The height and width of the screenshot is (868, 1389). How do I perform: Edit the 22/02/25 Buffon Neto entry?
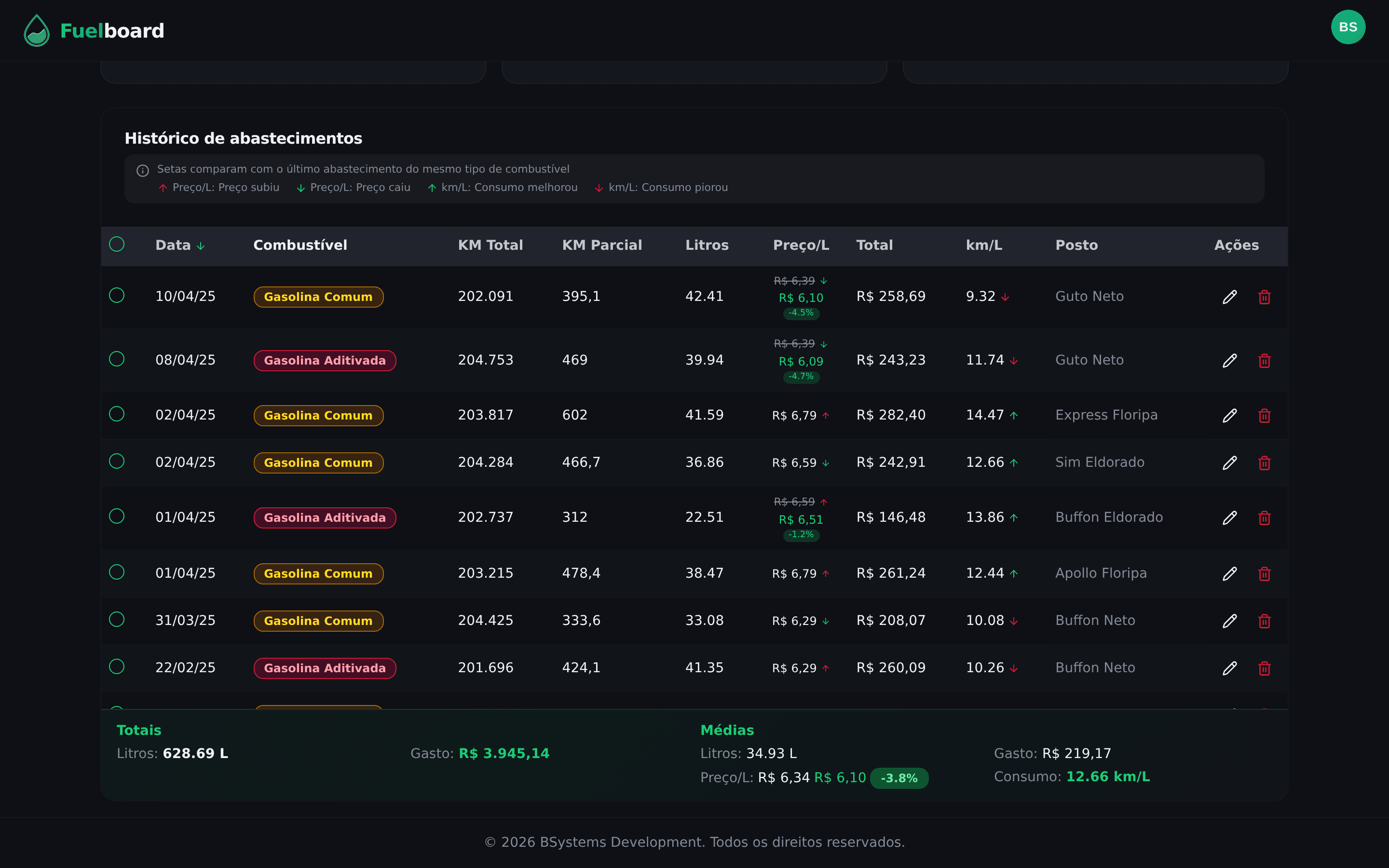click(1229, 668)
